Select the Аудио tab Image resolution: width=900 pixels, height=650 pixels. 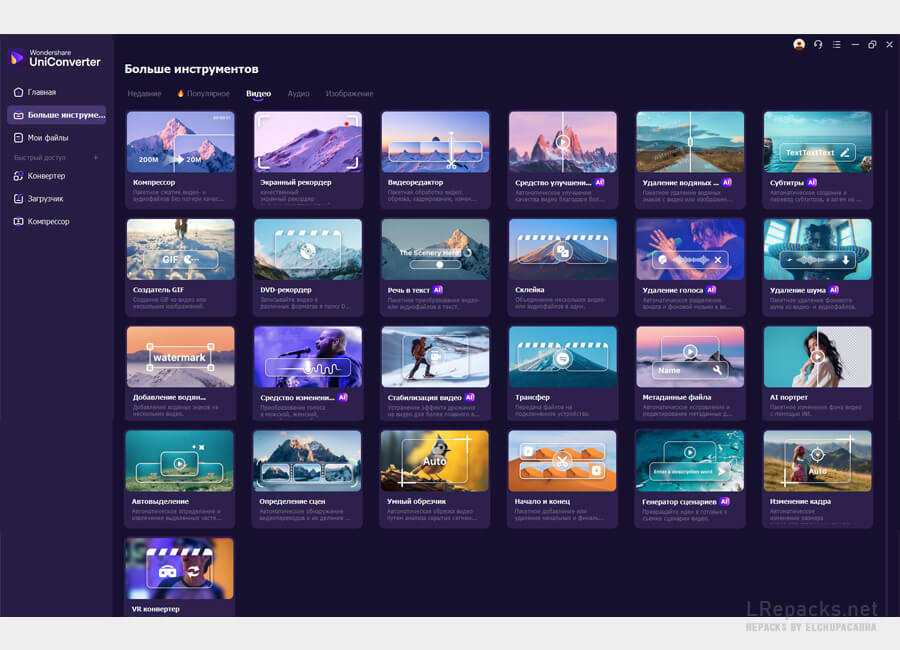point(298,94)
